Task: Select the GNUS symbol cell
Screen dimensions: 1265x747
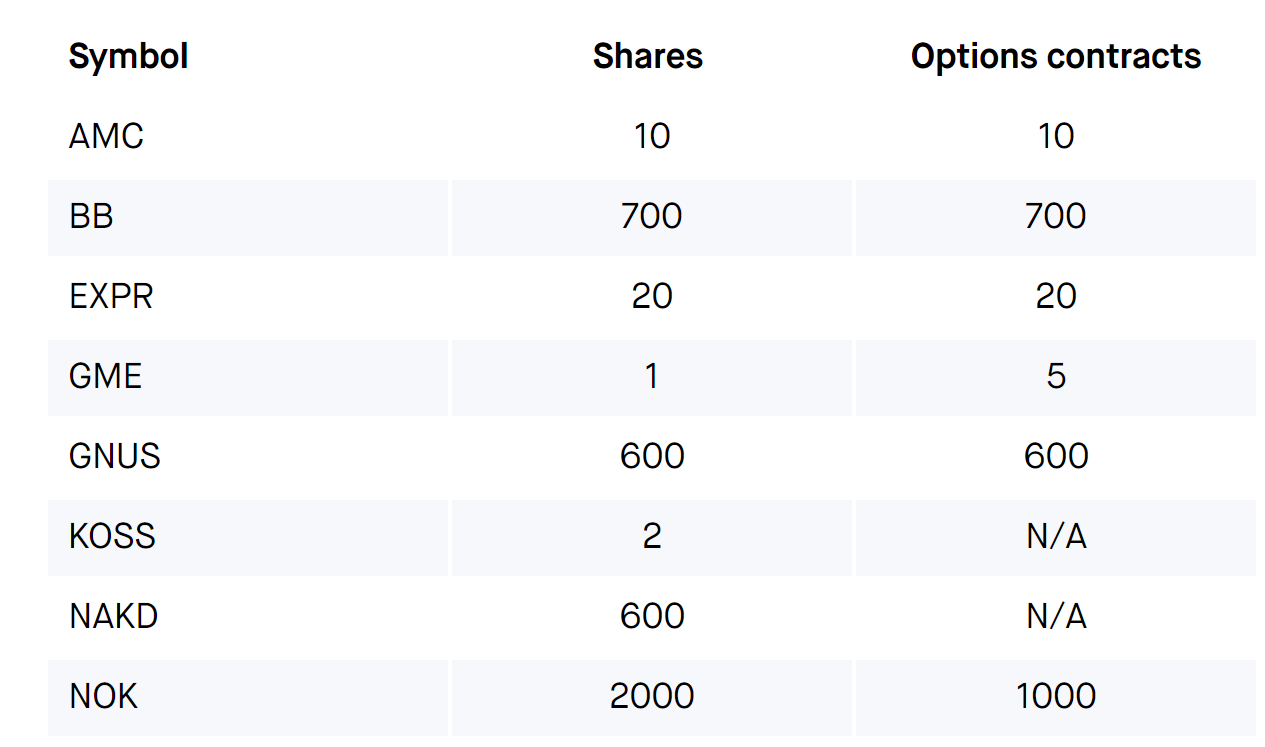Action: (x=115, y=456)
